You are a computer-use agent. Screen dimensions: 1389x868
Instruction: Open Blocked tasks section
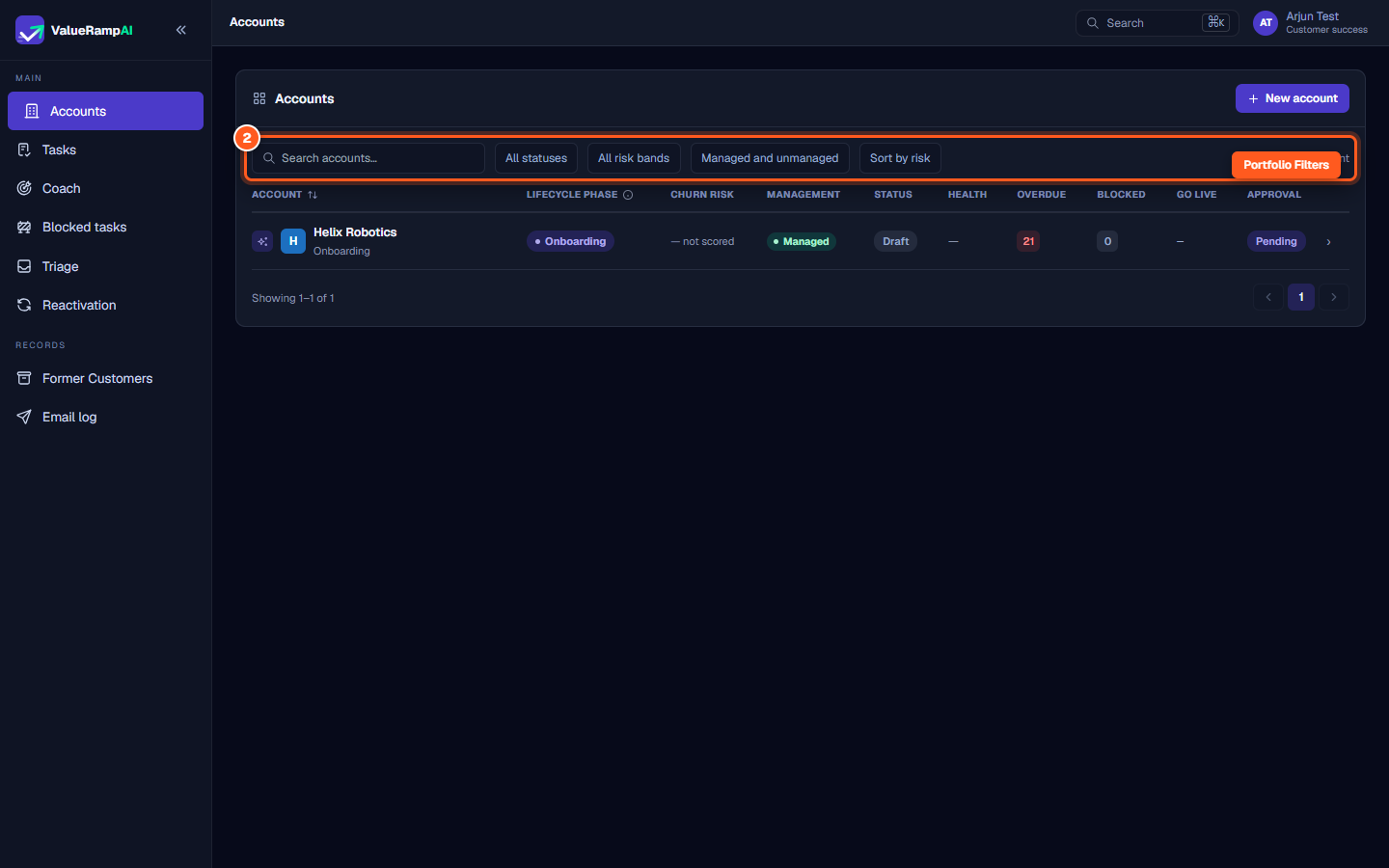[105, 227]
